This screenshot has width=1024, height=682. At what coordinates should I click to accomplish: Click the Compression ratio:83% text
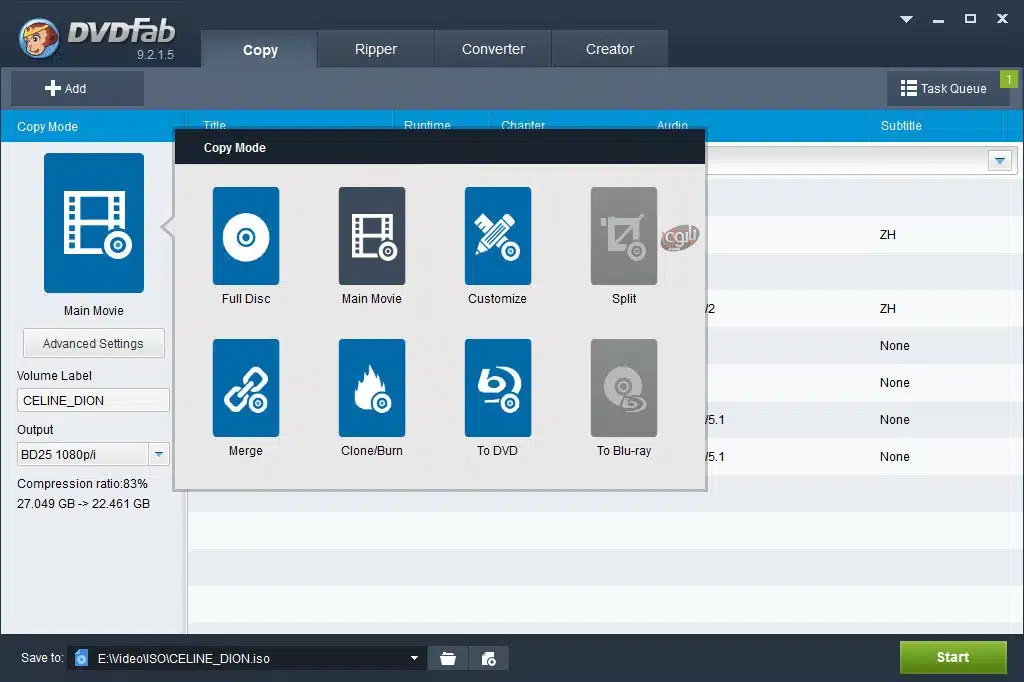[x=82, y=483]
